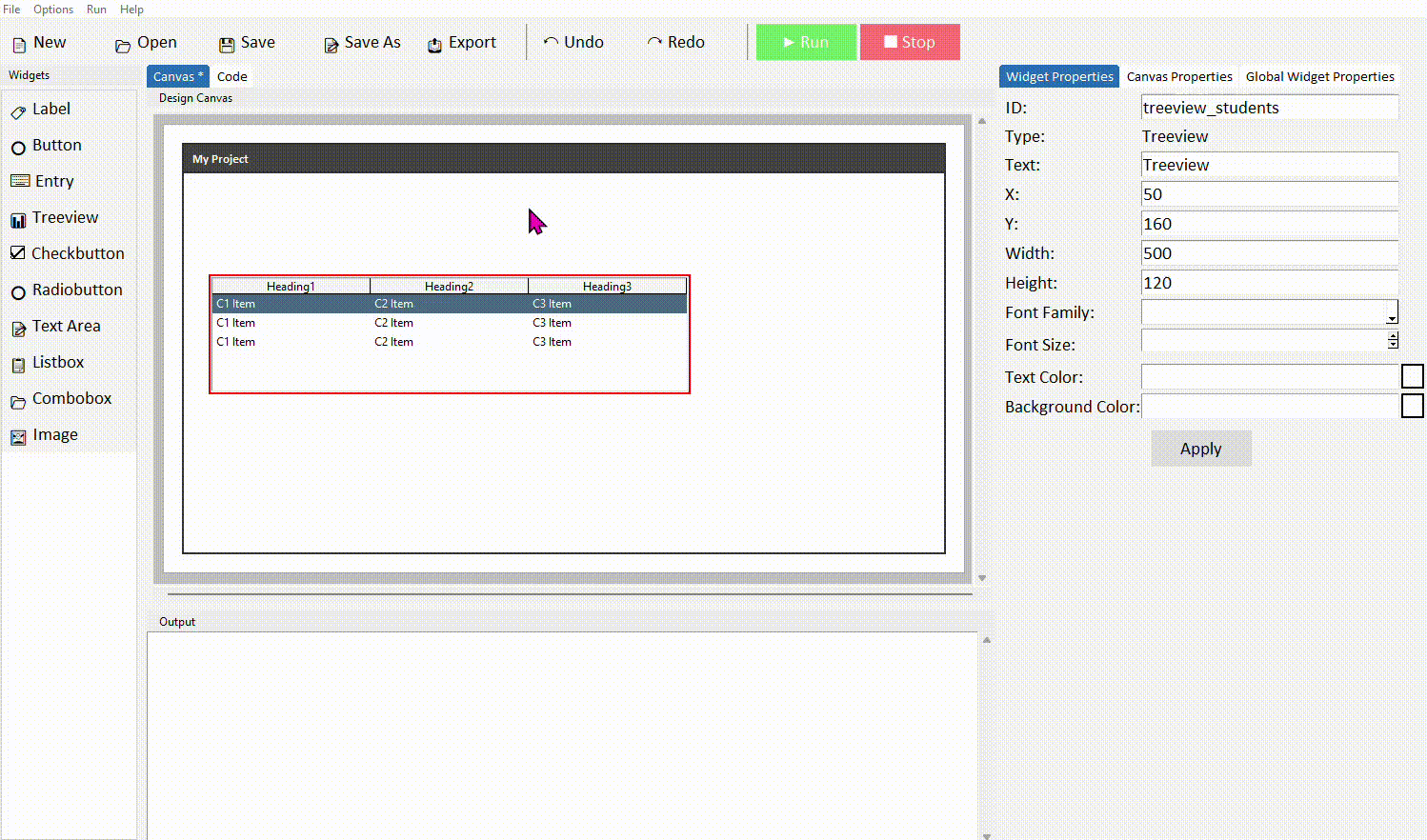1427x840 pixels.
Task: Edit the Width value field
Action: point(1269,252)
